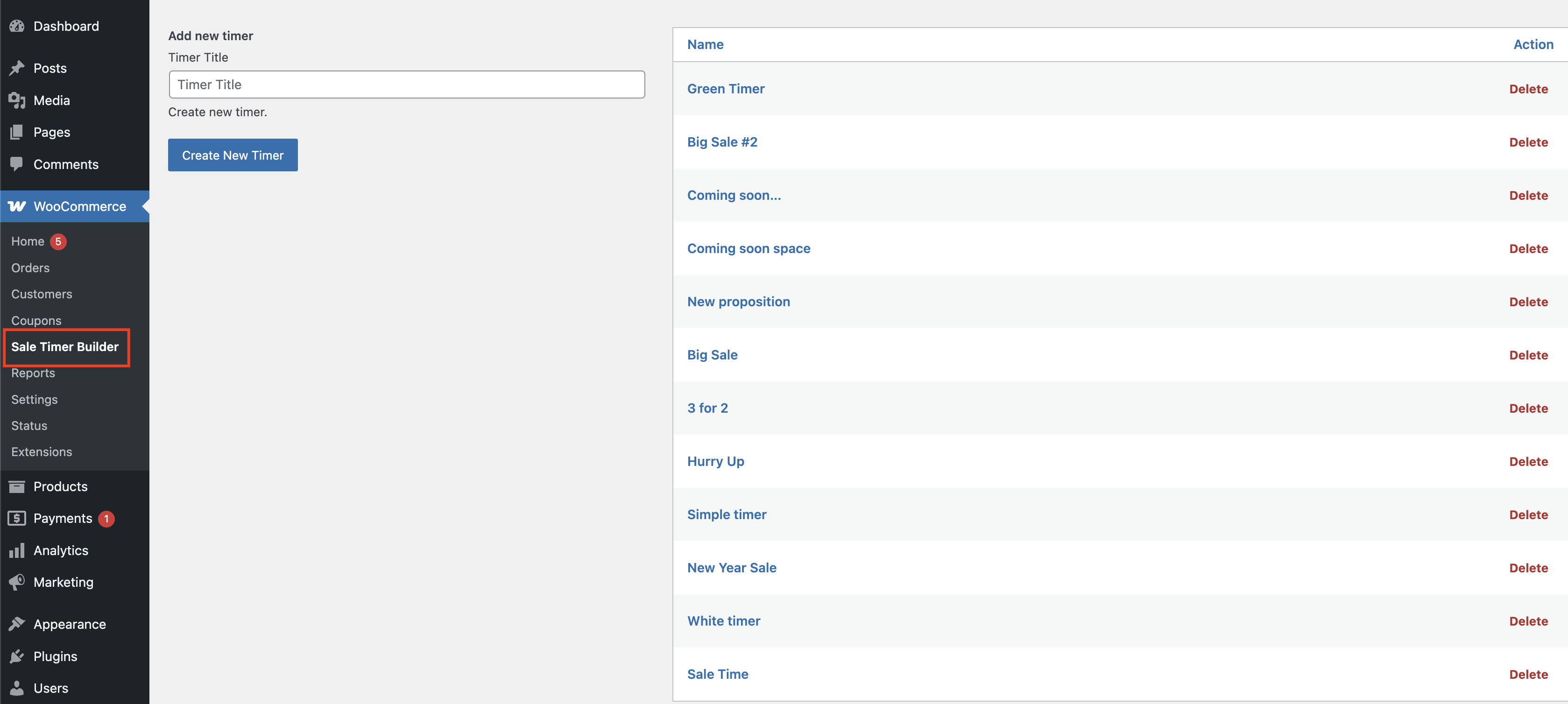Delete the 3 for 2 timer
The width and height of the screenshot is (1568, 704).
click(1528, 408)
